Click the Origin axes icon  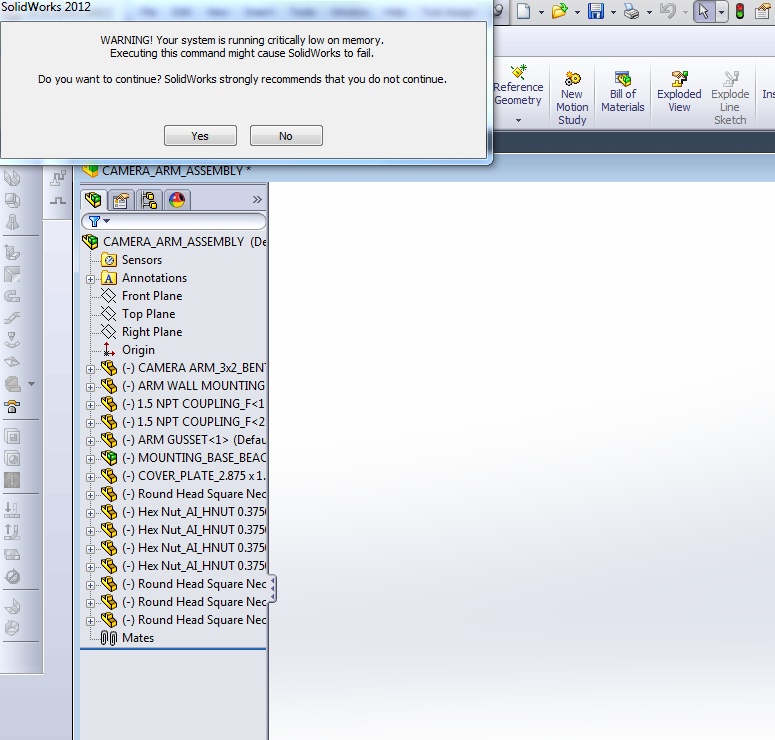109,350
